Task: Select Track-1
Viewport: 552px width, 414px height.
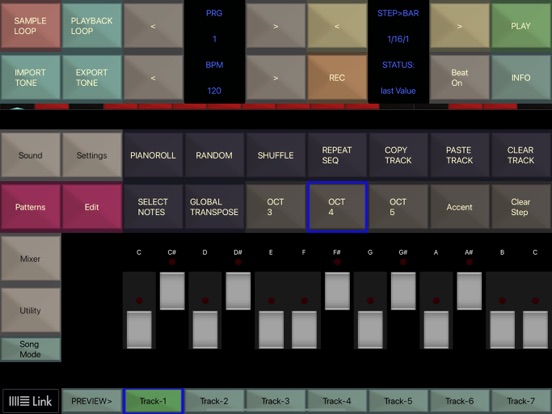Action: coord(153,401)
